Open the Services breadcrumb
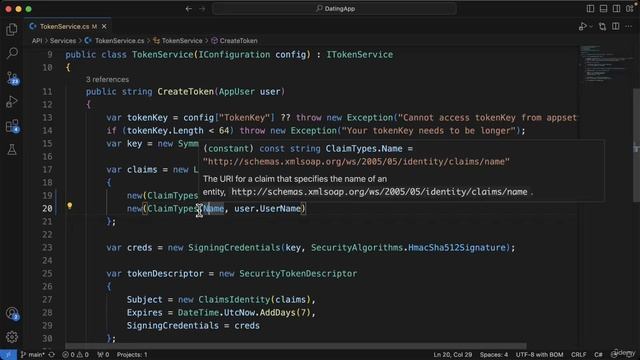 [x=63, y=41]
